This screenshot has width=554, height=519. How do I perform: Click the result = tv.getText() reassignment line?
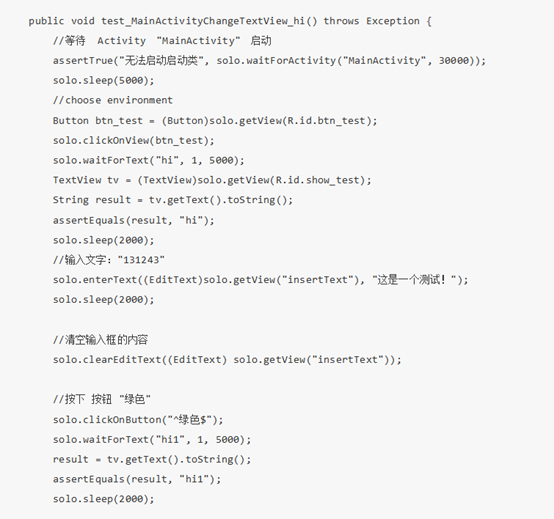[152, 459]
